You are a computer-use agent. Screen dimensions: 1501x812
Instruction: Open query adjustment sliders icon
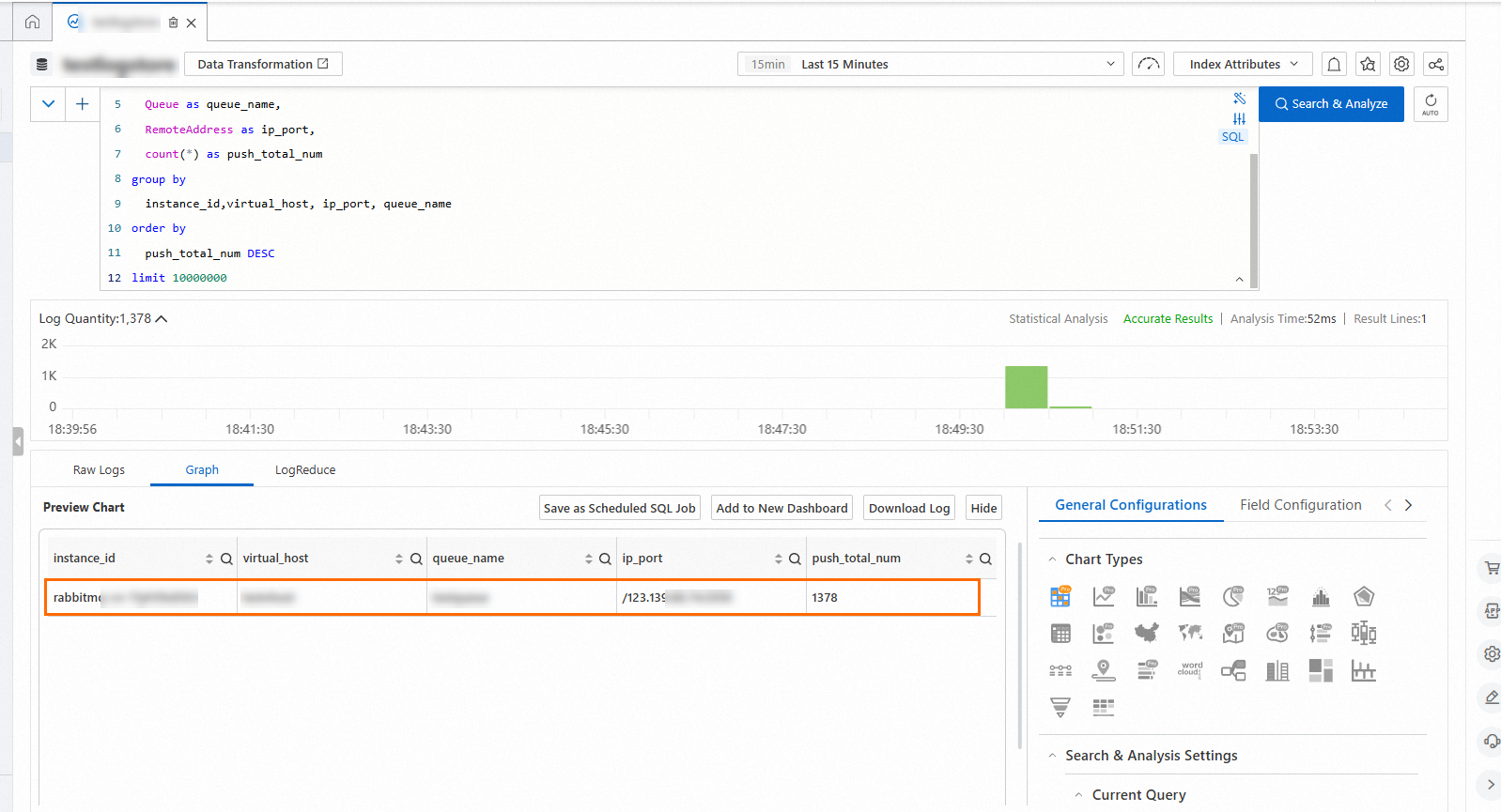click(x=1240, y=118)
